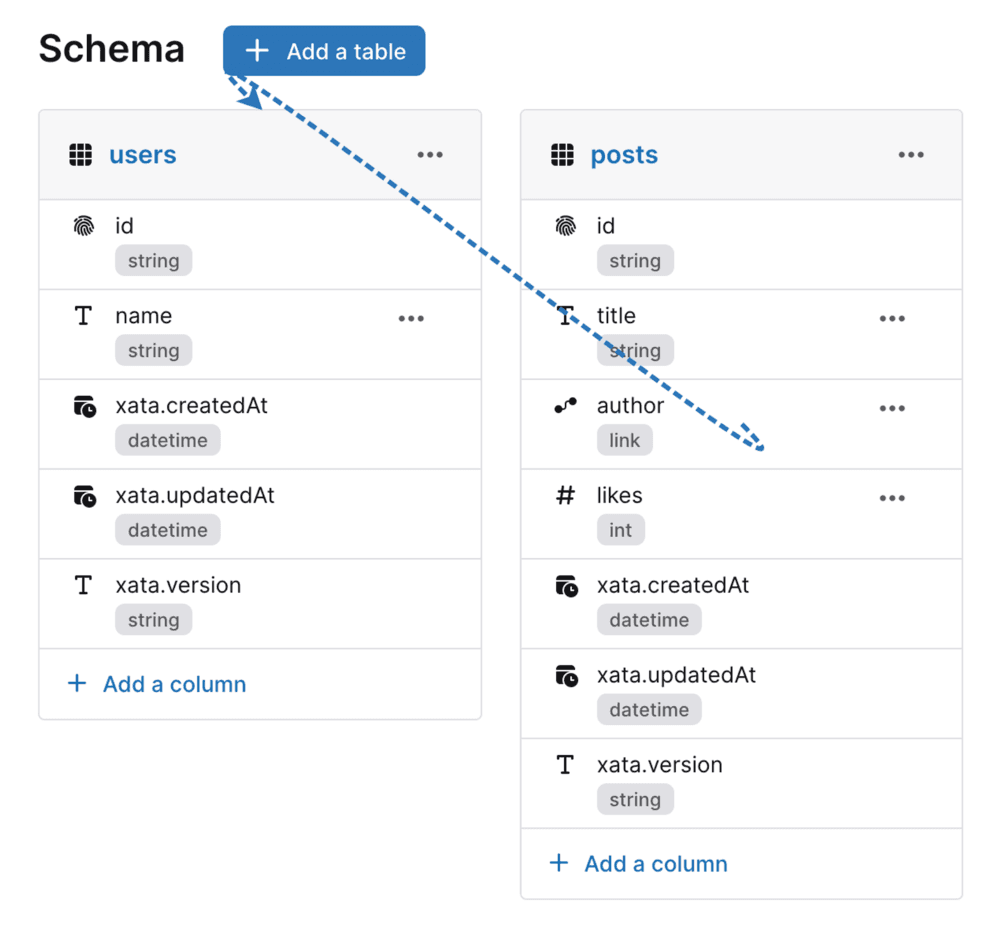Open the likes column options menu
This screenshot has height=936, width=1000.
(892, 498)
